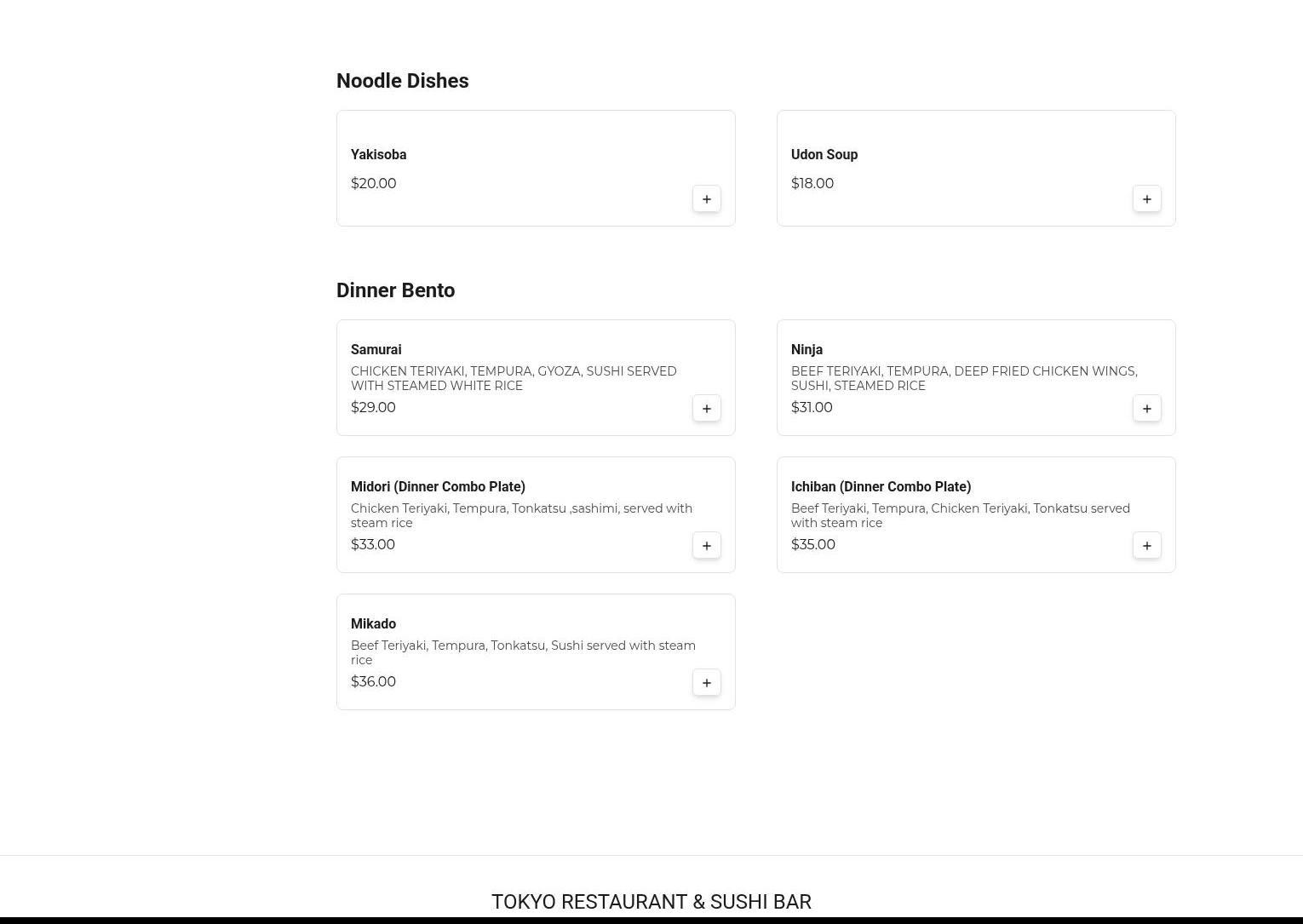Screen dimensions: 1303x924
Task: Add Ninja bento with the plus icon
Action: pyautogui.click(x=1147, y=409)
